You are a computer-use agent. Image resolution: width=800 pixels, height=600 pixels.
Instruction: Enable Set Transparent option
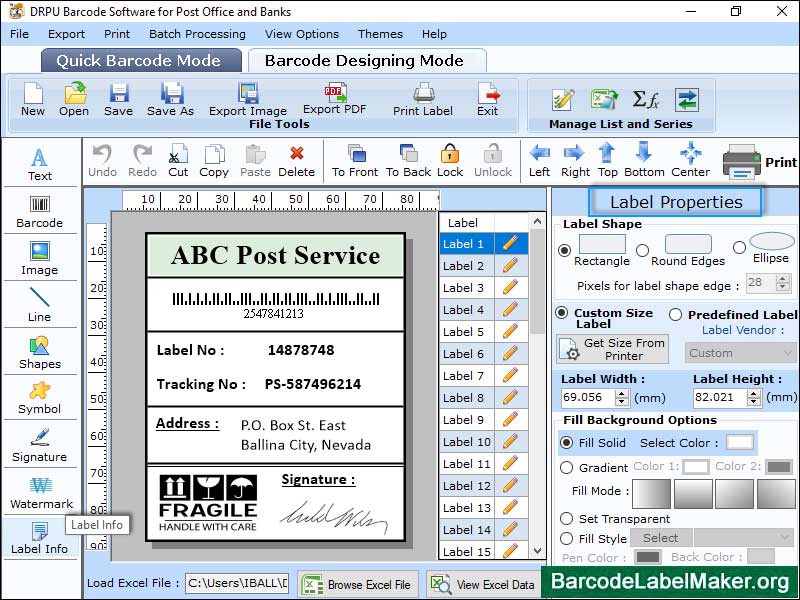click(567, 519)
